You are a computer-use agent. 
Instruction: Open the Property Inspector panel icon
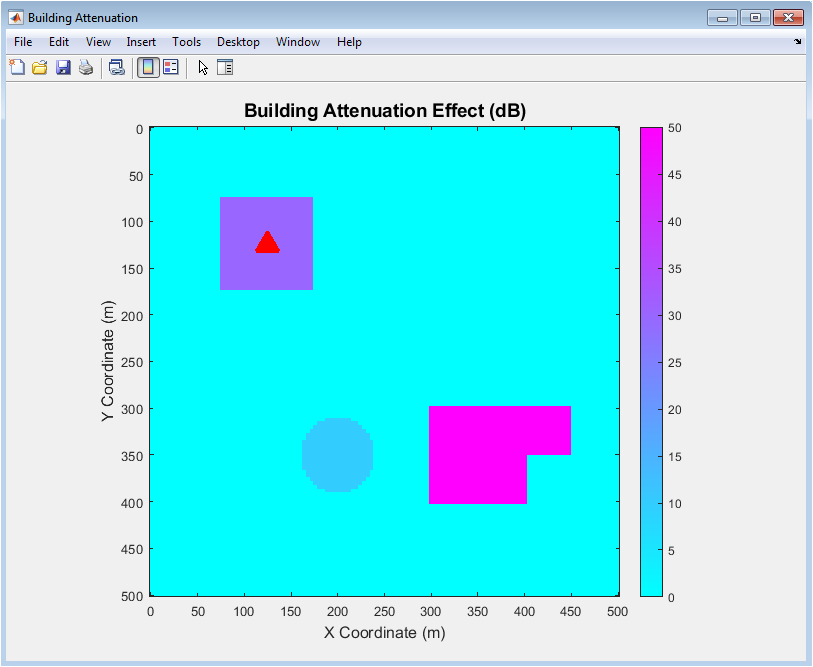coord(225,67)
